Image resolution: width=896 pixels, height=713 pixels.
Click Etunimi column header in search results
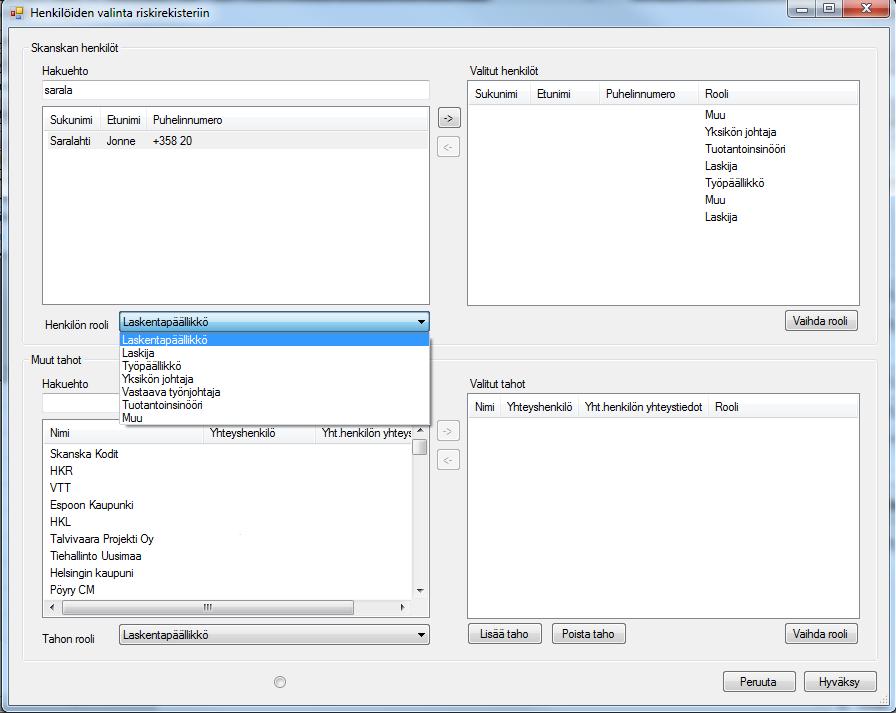tap(123, 120)
